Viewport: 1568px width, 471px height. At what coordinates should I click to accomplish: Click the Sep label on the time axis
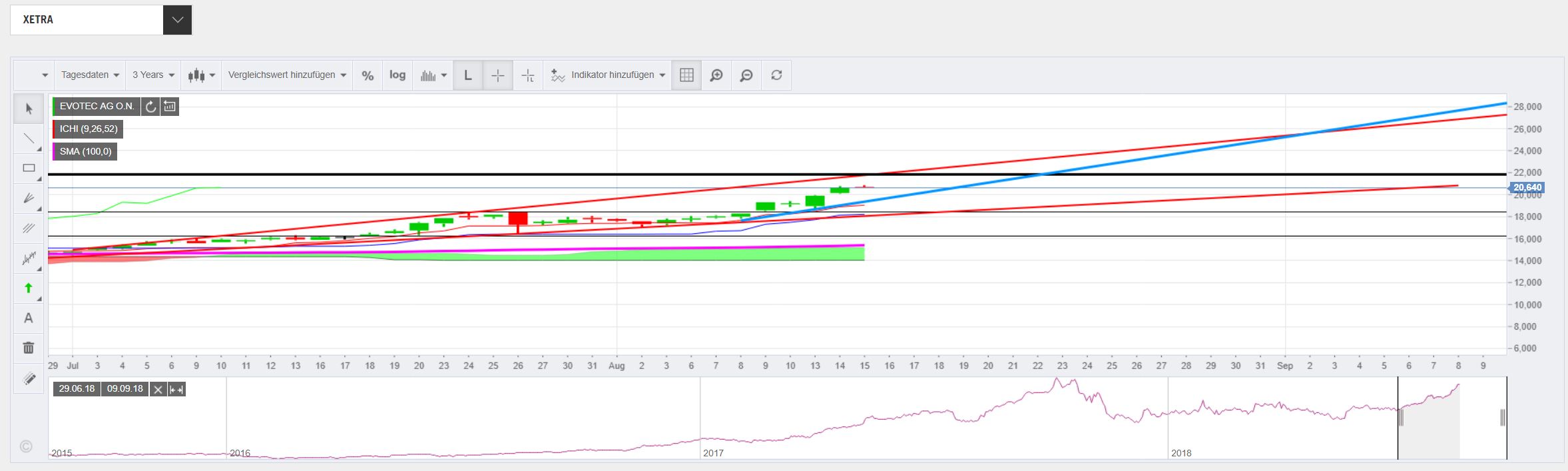click(1285, 366)
